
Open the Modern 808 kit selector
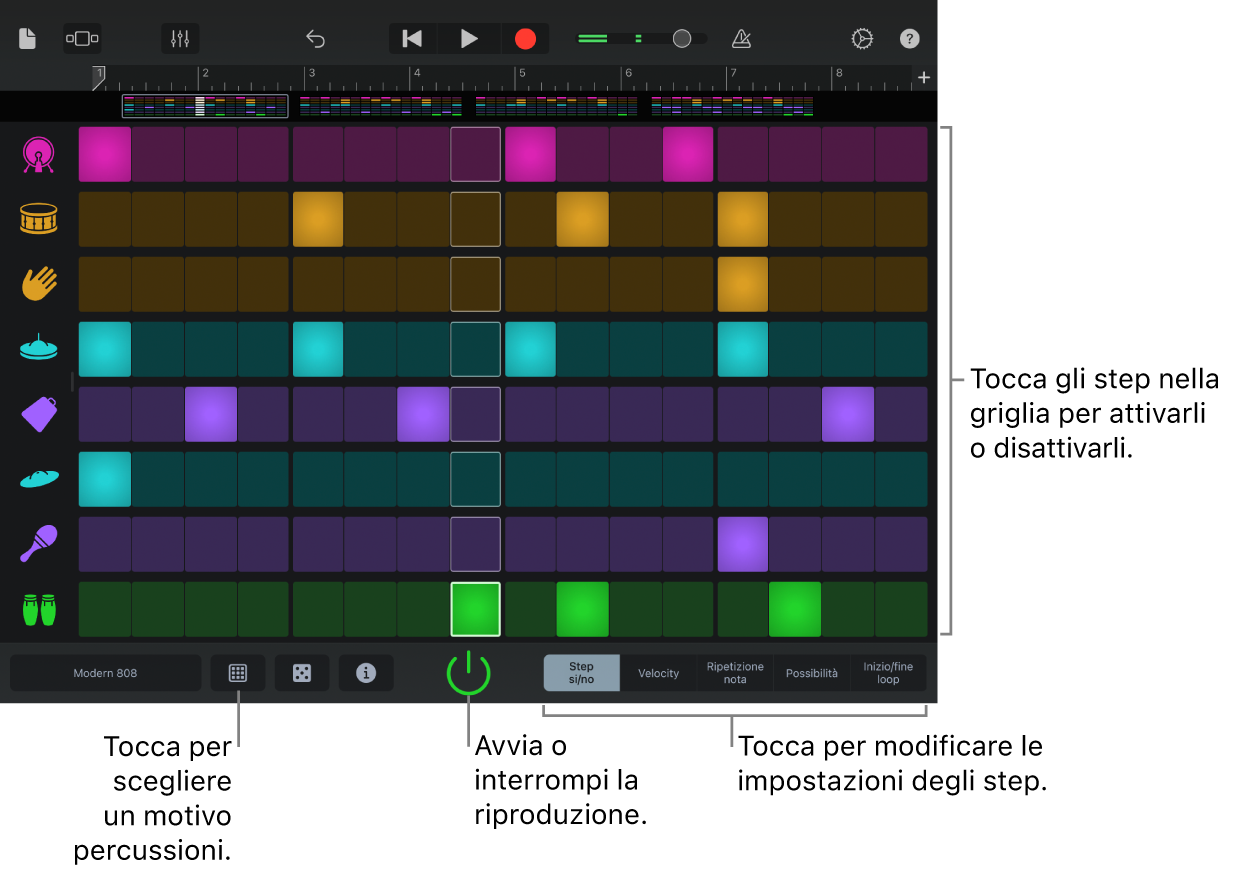point(105,673)
